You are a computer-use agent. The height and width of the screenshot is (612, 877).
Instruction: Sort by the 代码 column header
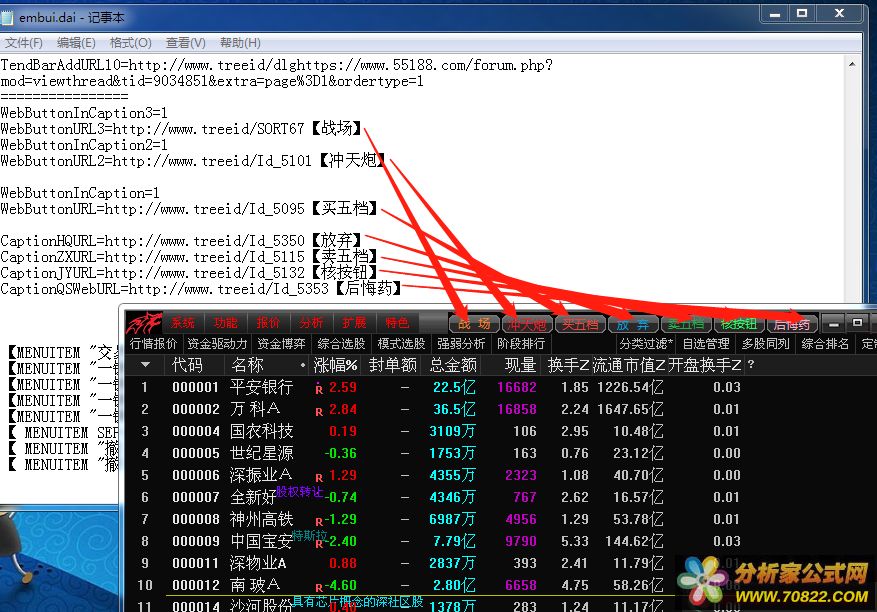point(187,365)
